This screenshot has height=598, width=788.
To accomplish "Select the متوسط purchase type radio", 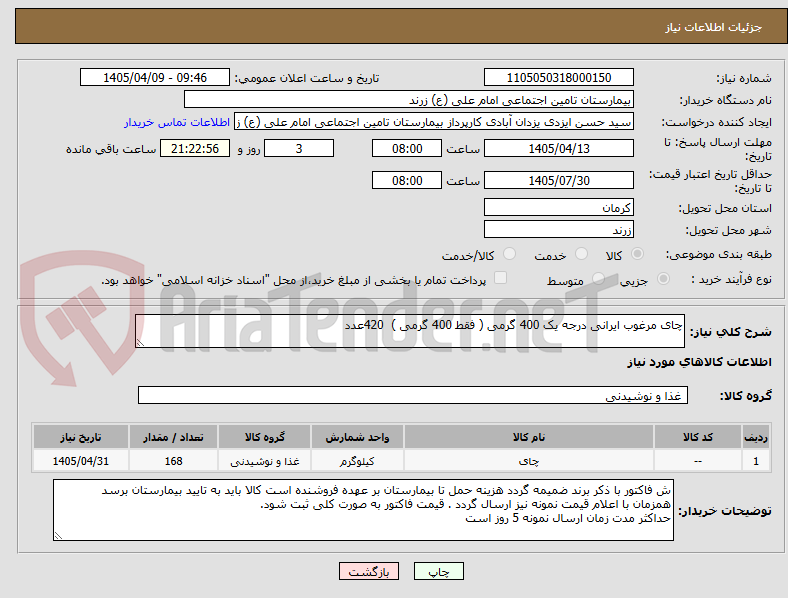I will (x=598, y=278).
